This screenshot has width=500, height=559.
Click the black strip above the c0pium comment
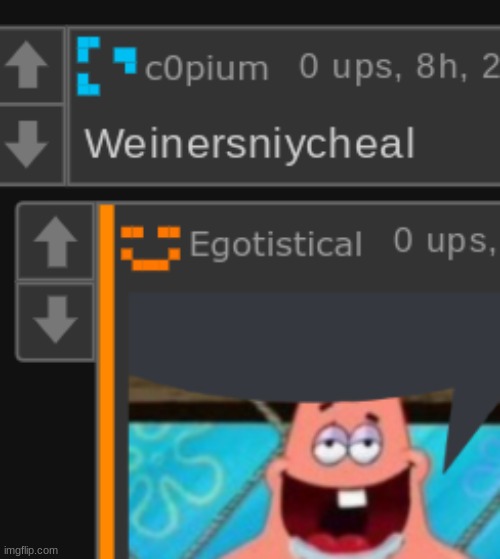pyautogui.click(x=250, y=12)
